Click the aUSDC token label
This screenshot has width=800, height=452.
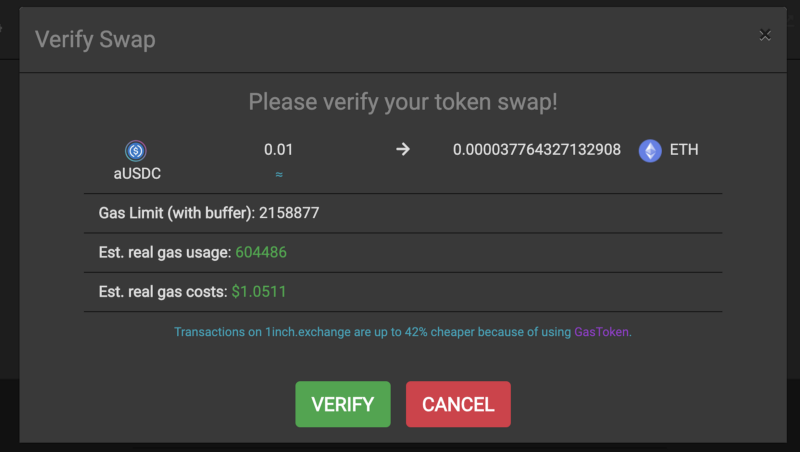pyautogui.click(x=136, y=173)
